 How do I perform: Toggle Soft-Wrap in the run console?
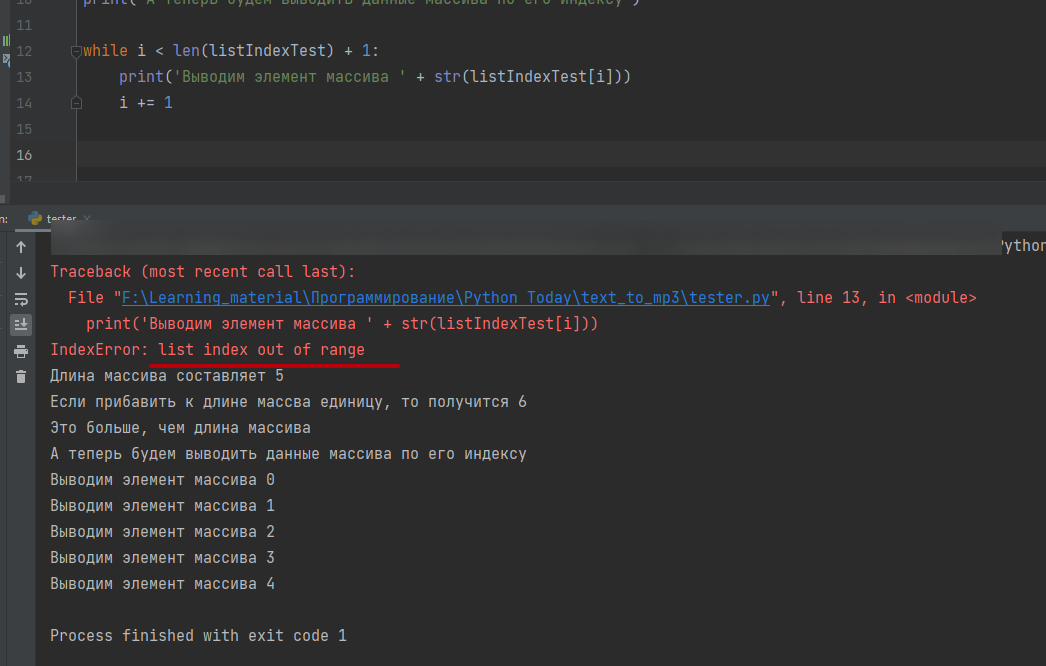point(21,299)
